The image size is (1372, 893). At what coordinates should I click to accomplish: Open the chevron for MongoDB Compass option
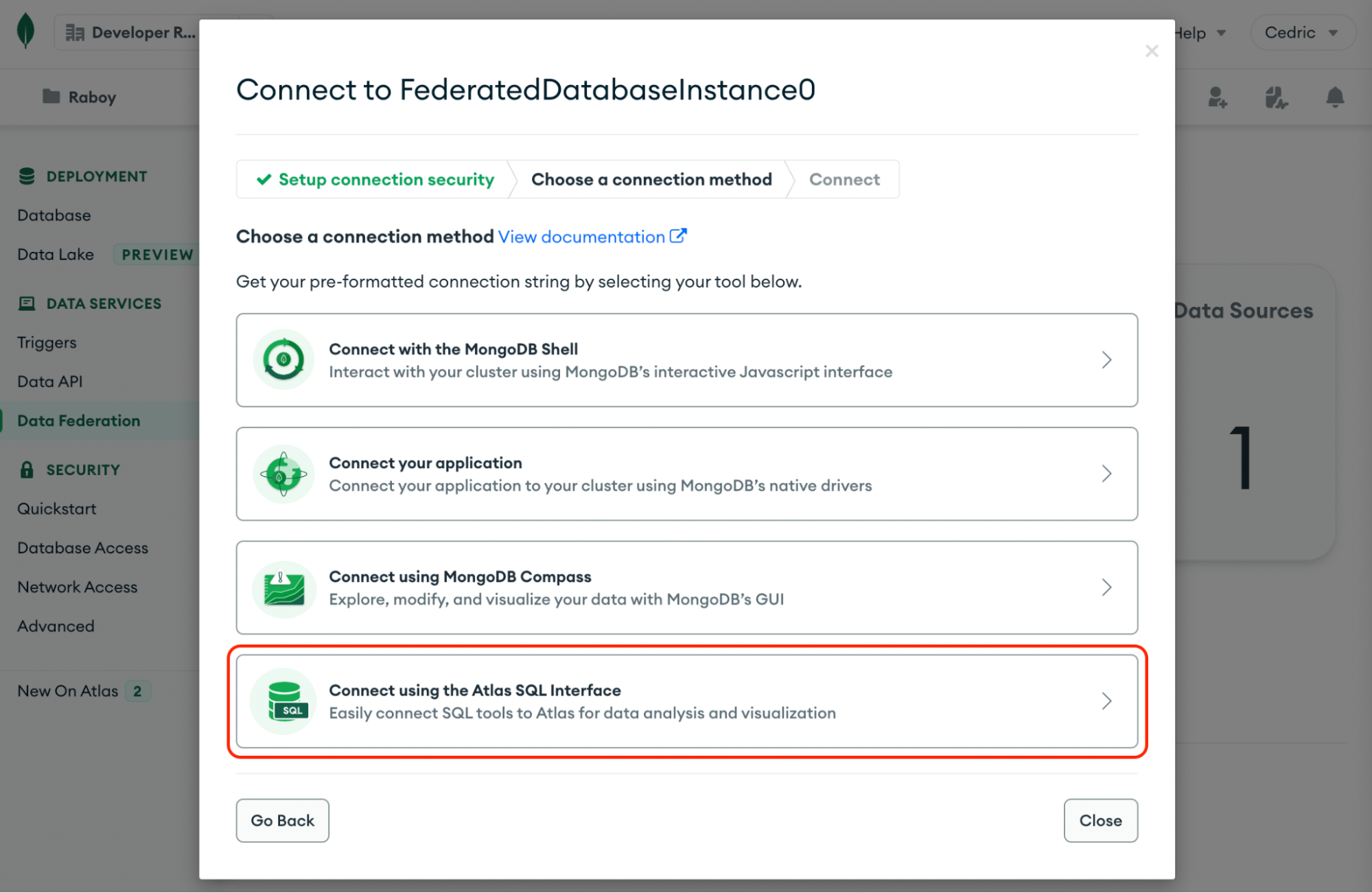pyautogui.click(x=1106, y=588)
